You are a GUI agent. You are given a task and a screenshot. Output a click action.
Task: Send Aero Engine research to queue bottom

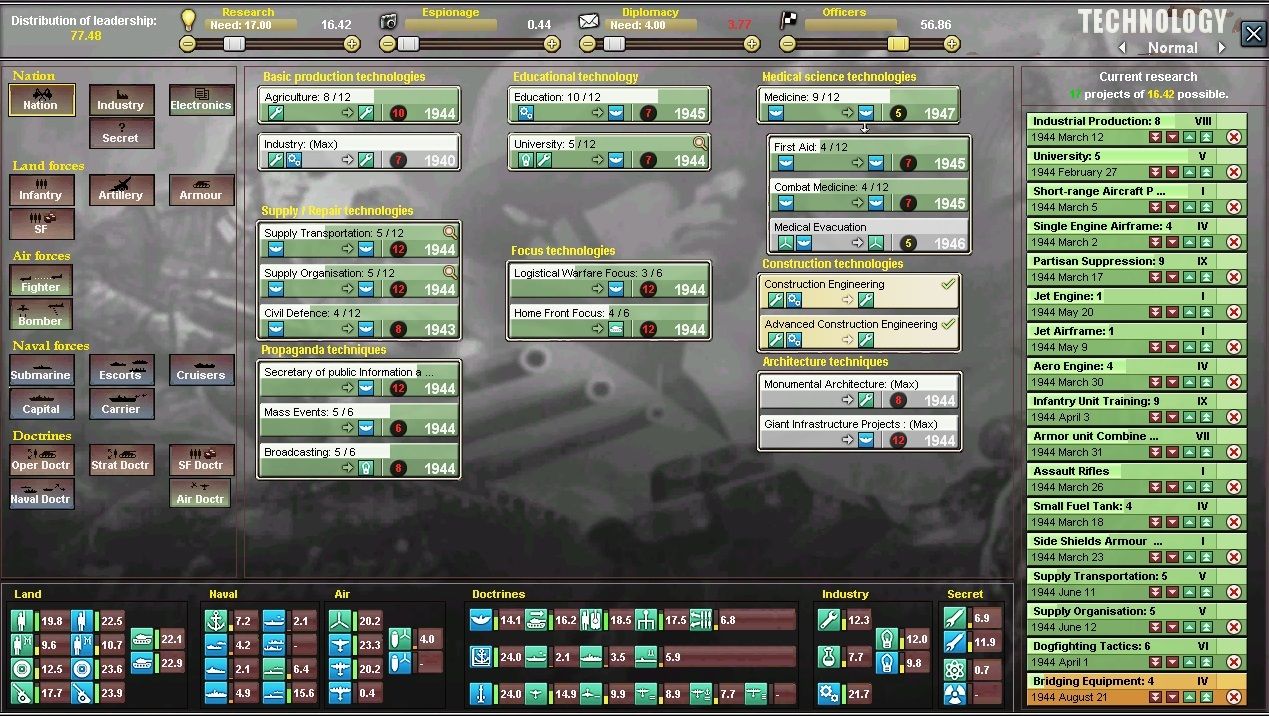(1155, 382)
